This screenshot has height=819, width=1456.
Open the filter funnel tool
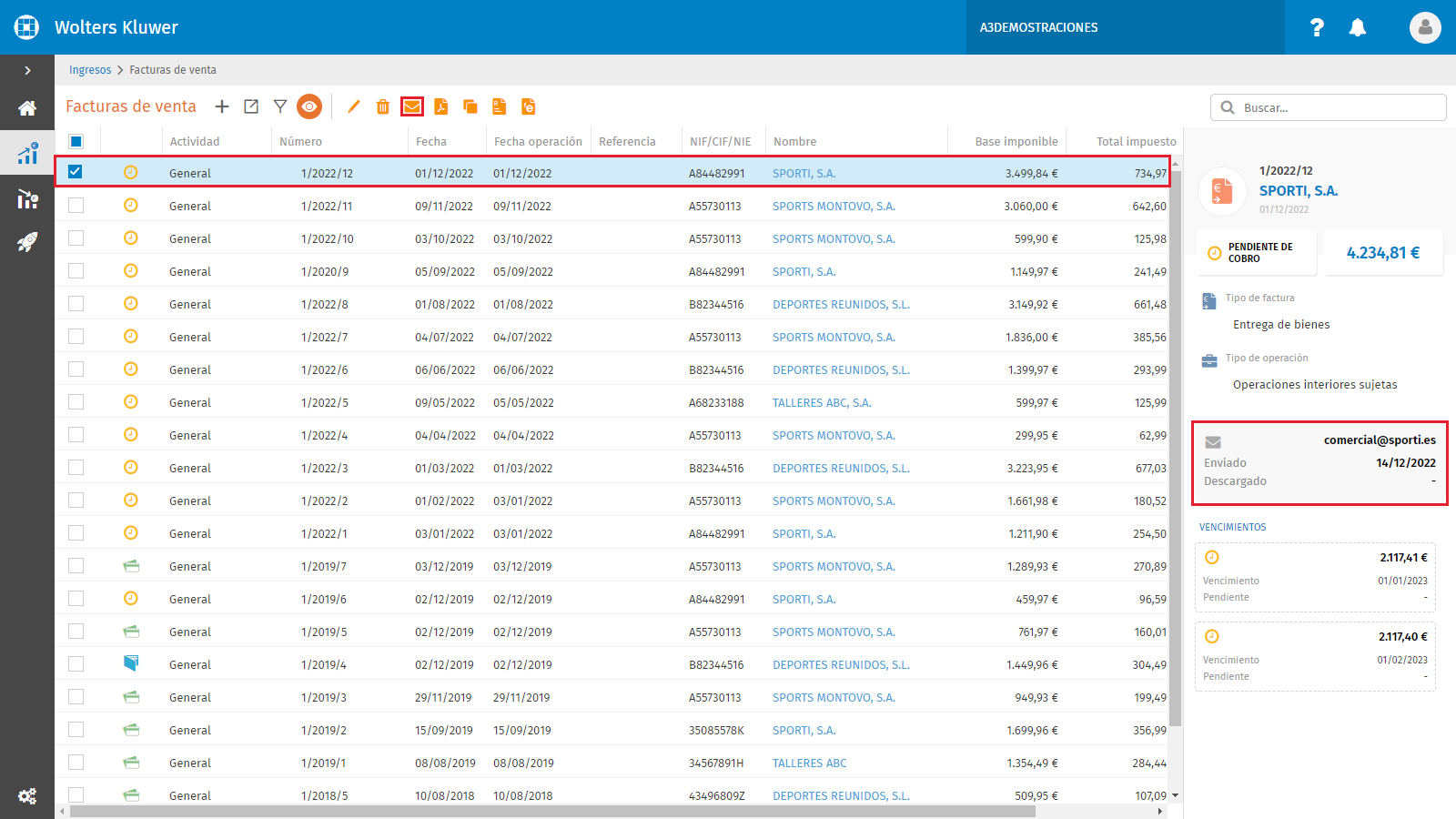tap(280, 106)
